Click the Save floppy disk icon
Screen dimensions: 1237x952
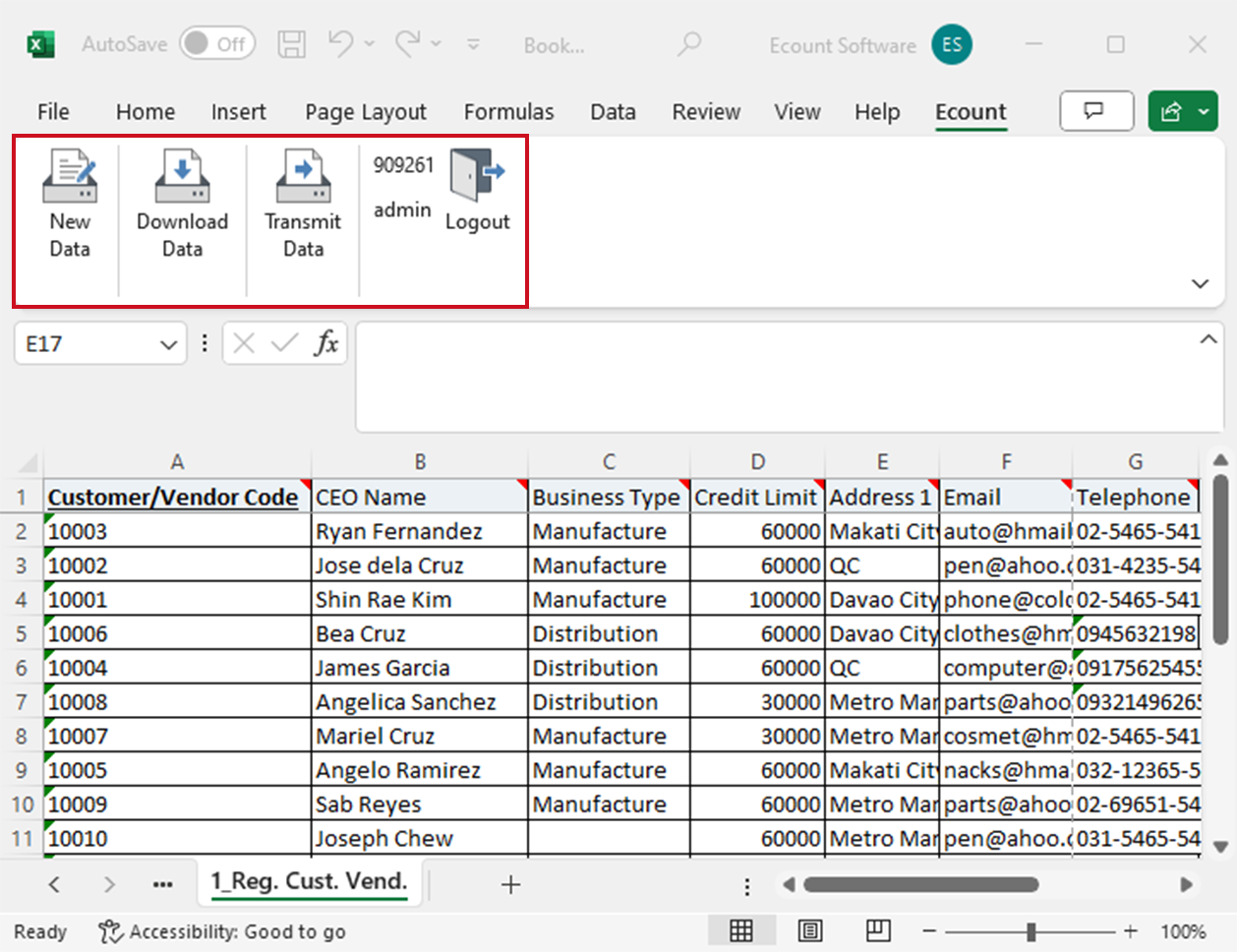tap(291, 44)
